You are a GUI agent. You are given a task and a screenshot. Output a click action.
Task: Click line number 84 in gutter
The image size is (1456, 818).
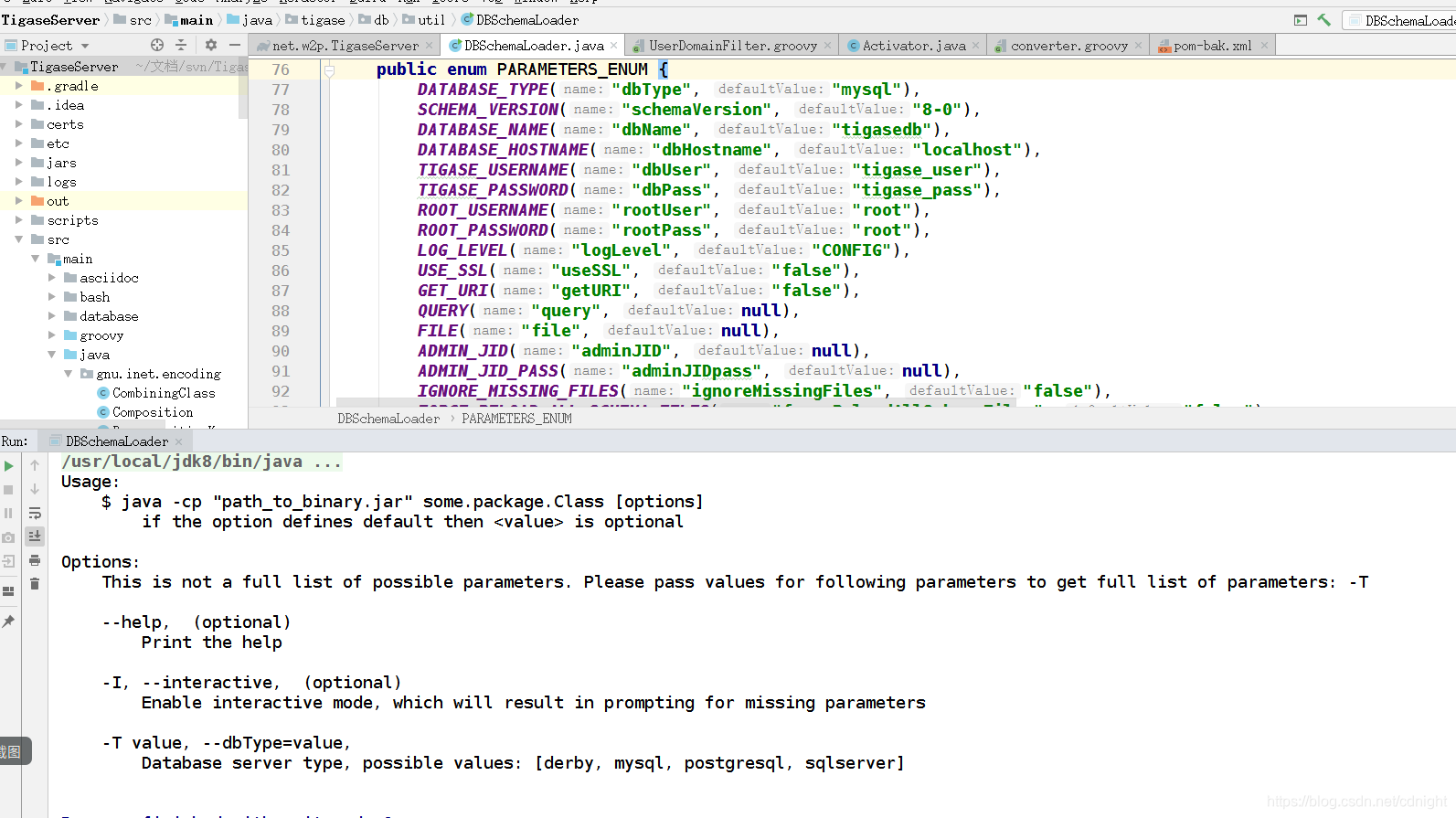click(281, 230)
